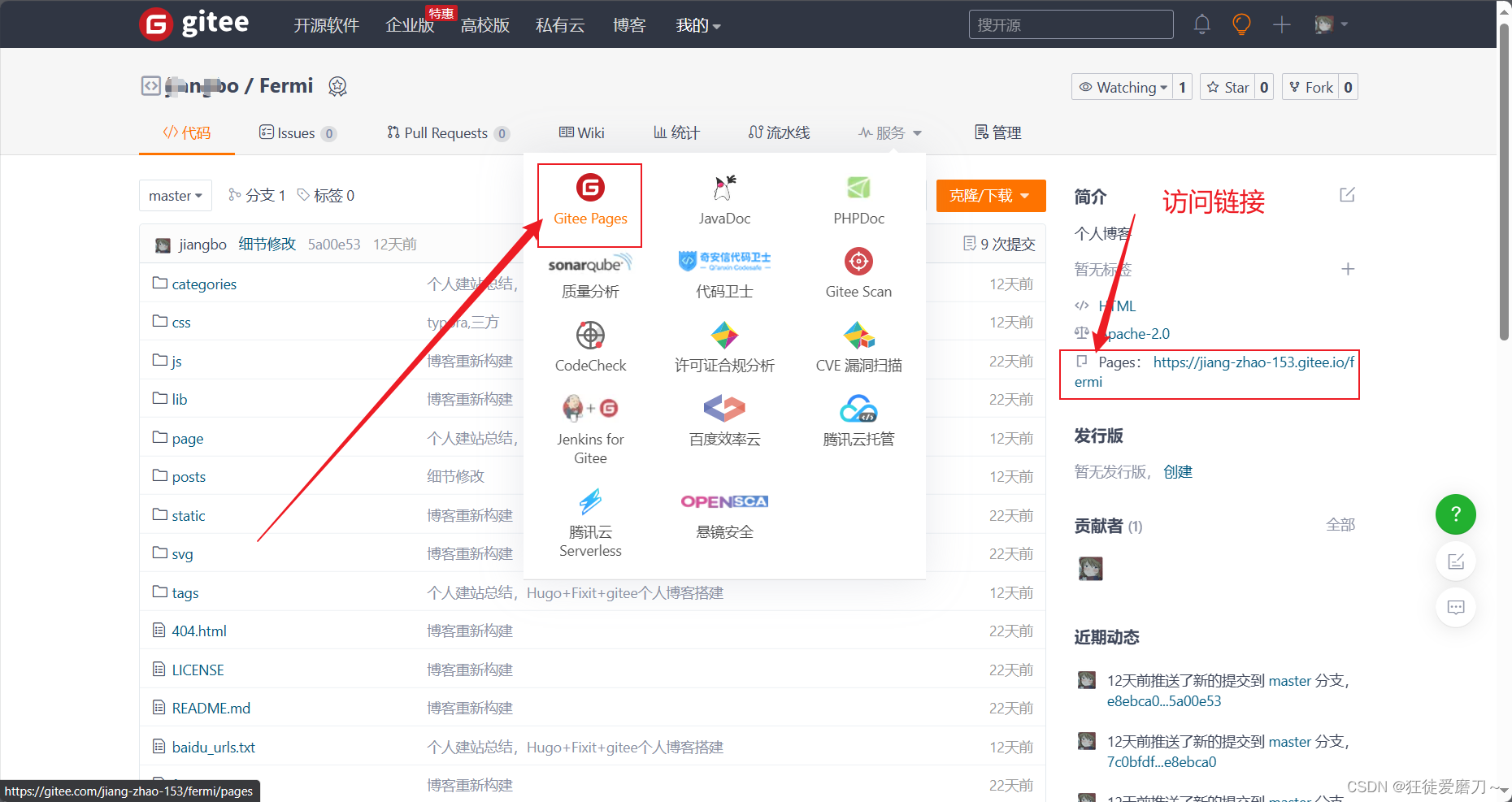This screenshot has height=802, width=1512.
Task: Star the repository
Action: coord(1227,87)
